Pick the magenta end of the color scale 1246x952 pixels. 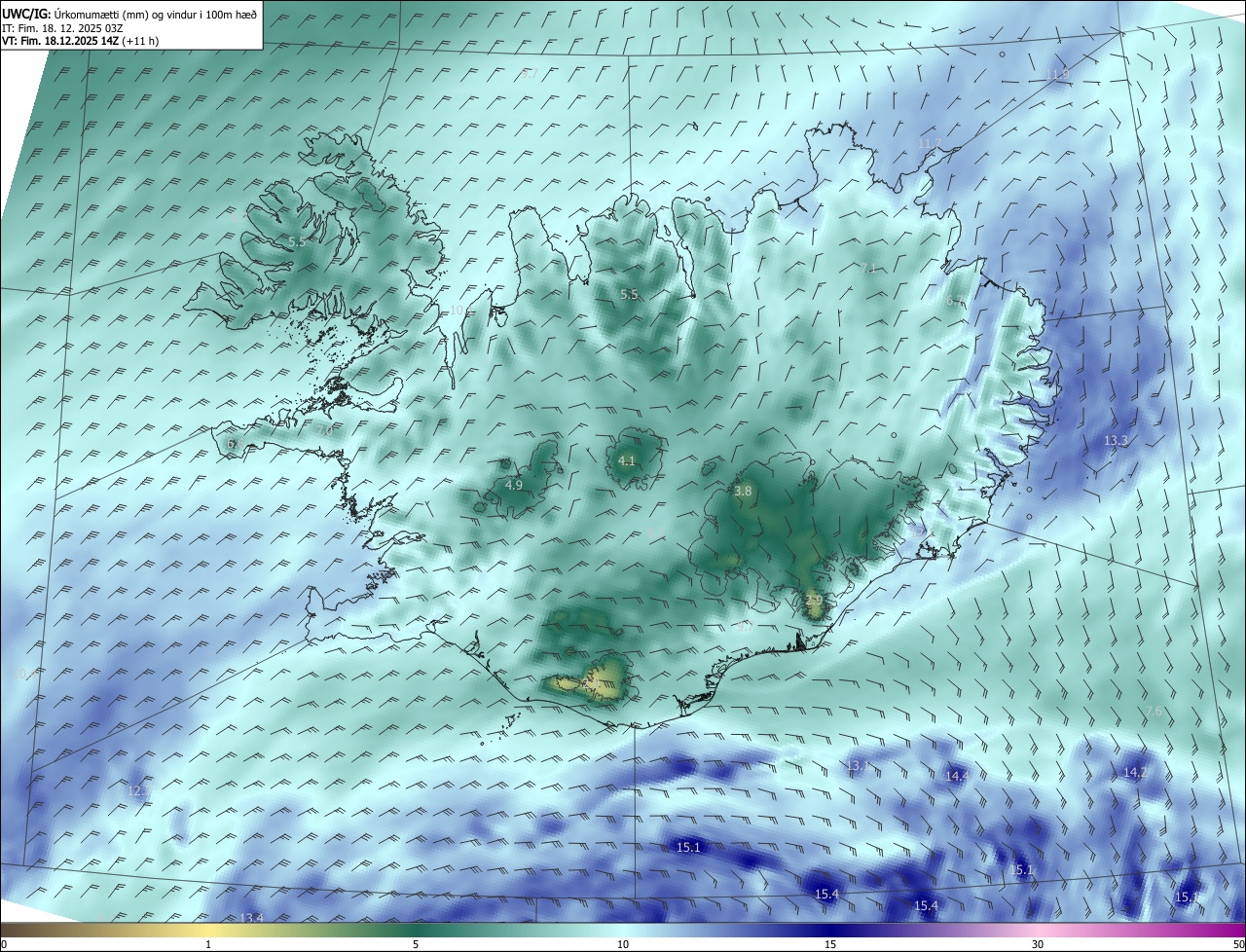[x=1231, y=930]
